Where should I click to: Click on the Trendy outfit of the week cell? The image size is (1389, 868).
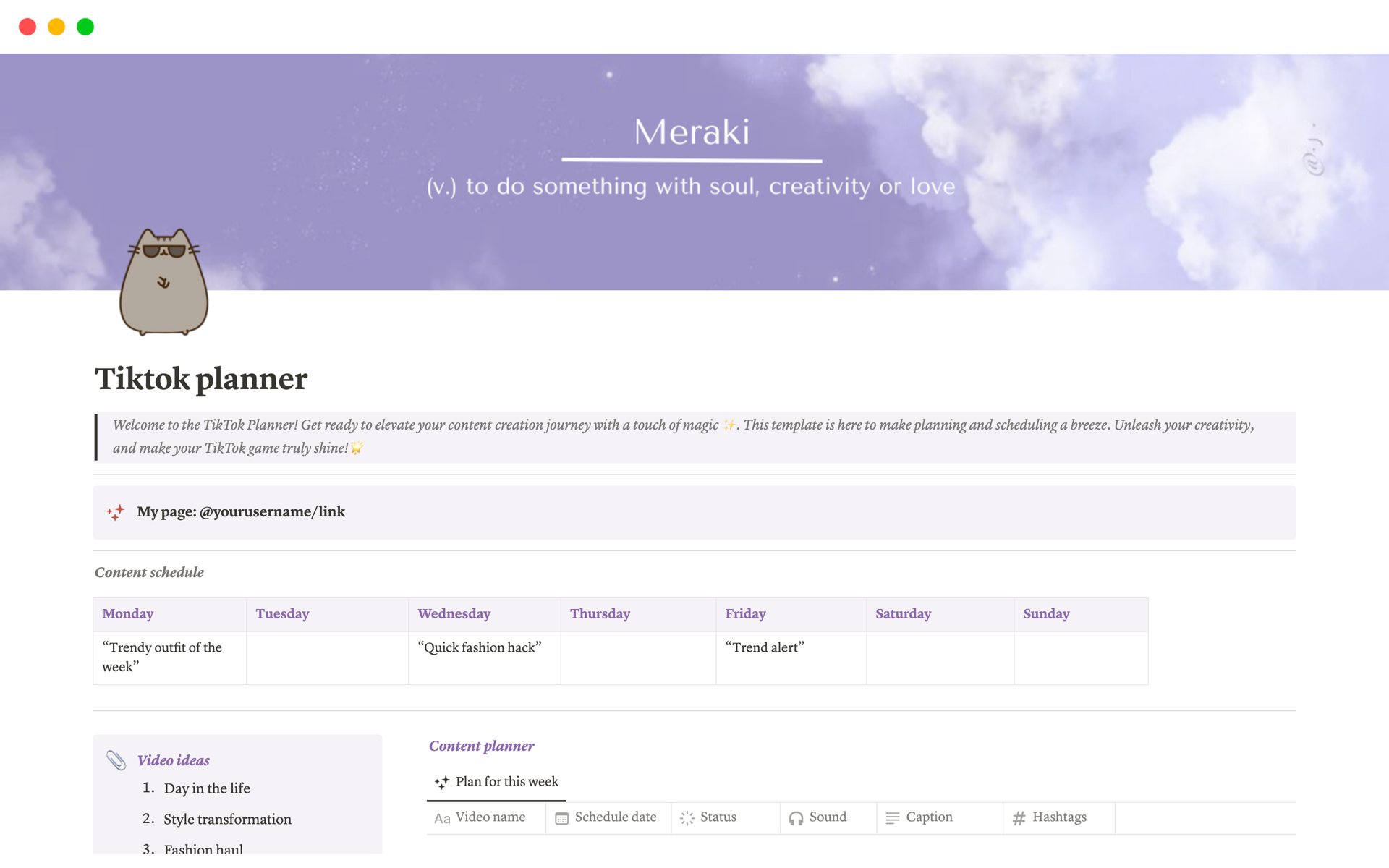[163, 657]
